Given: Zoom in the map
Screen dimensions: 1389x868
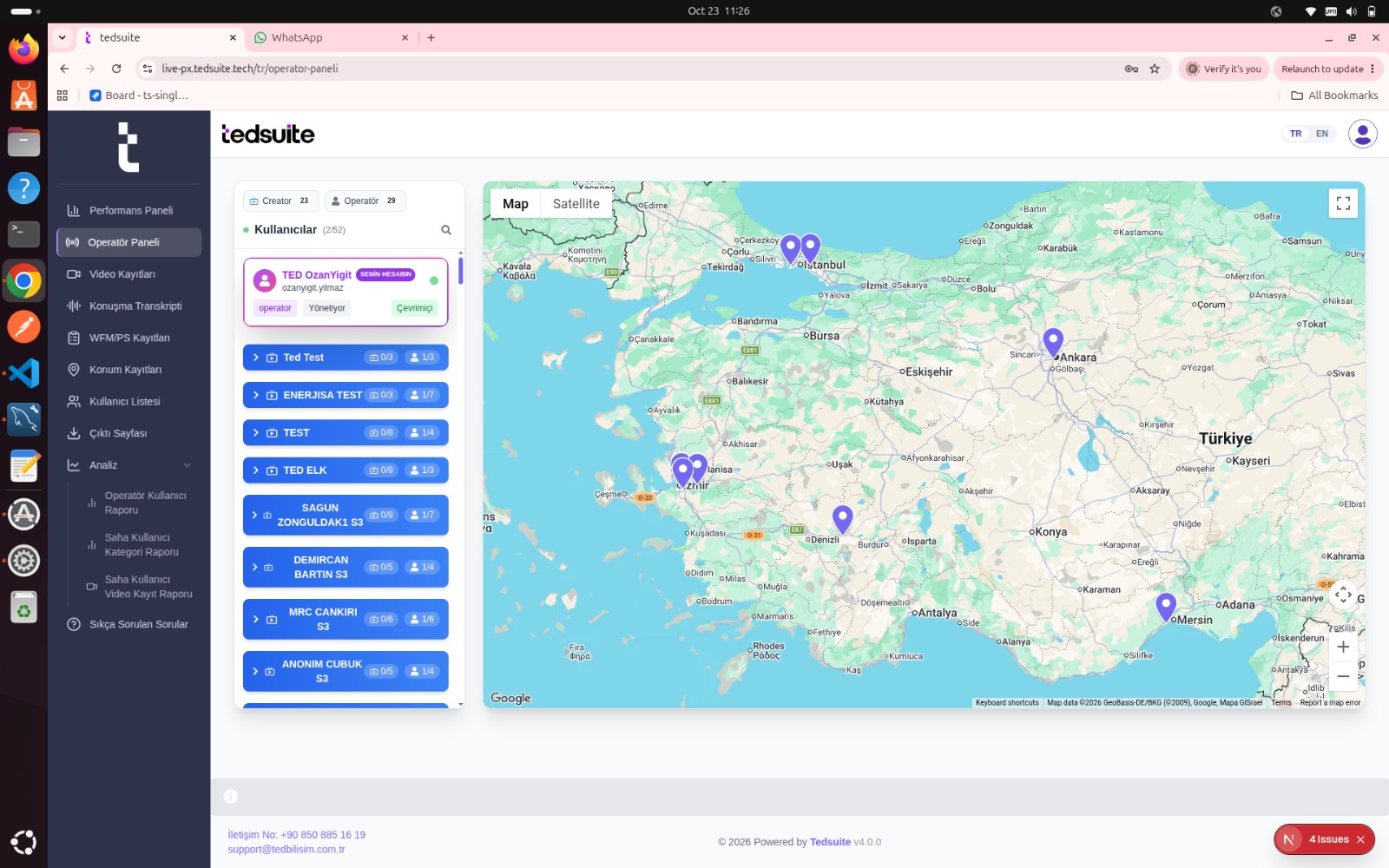Looking at the screenshot, I should [x=1343, y=647].
